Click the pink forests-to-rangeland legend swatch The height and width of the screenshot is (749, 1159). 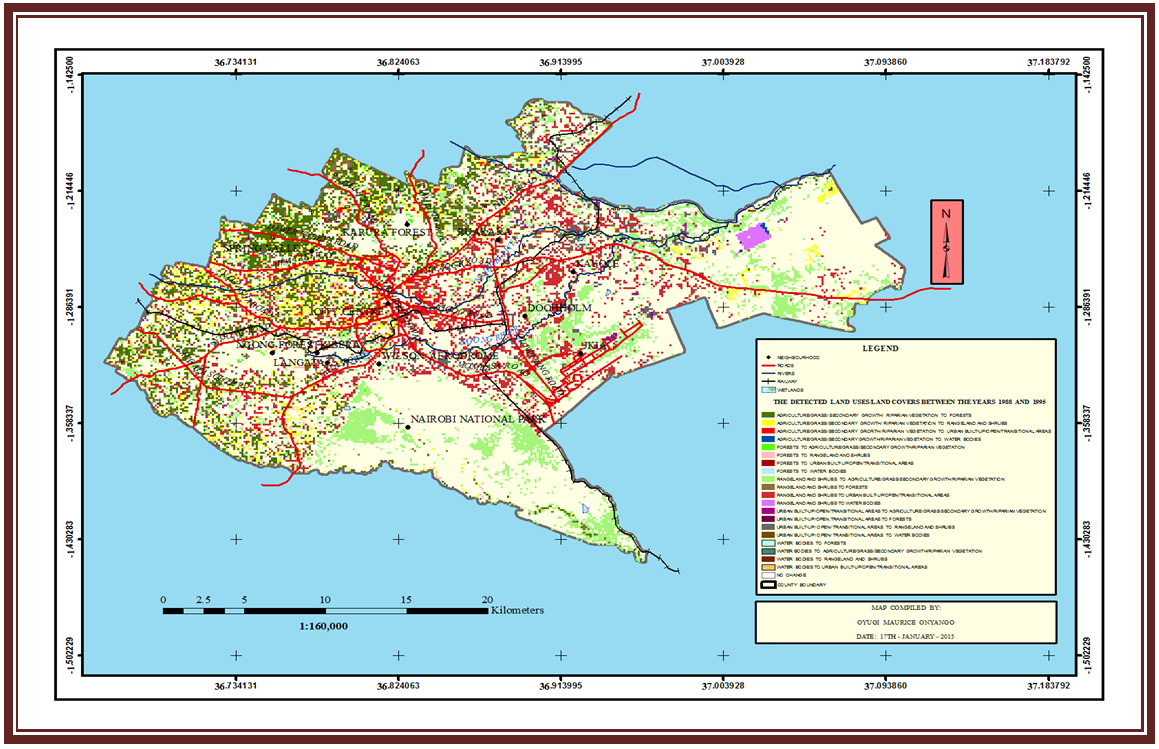point(769,454)
